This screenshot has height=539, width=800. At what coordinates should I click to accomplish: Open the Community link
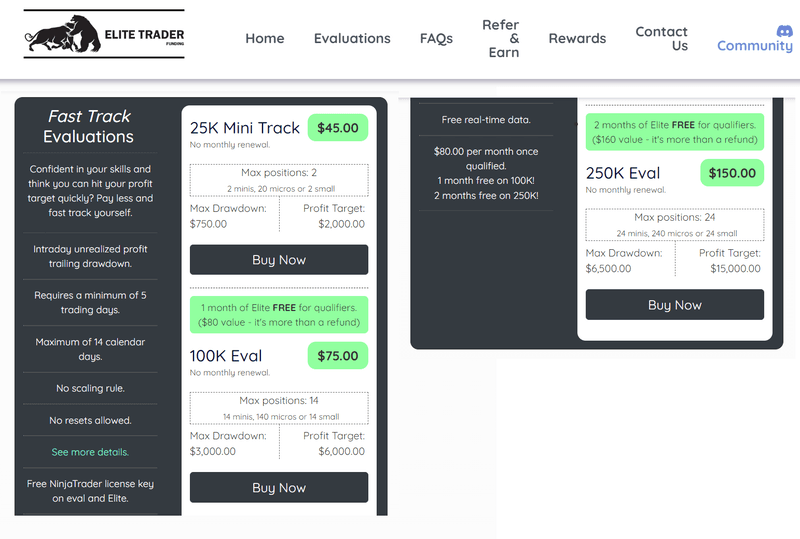(755, 45)
